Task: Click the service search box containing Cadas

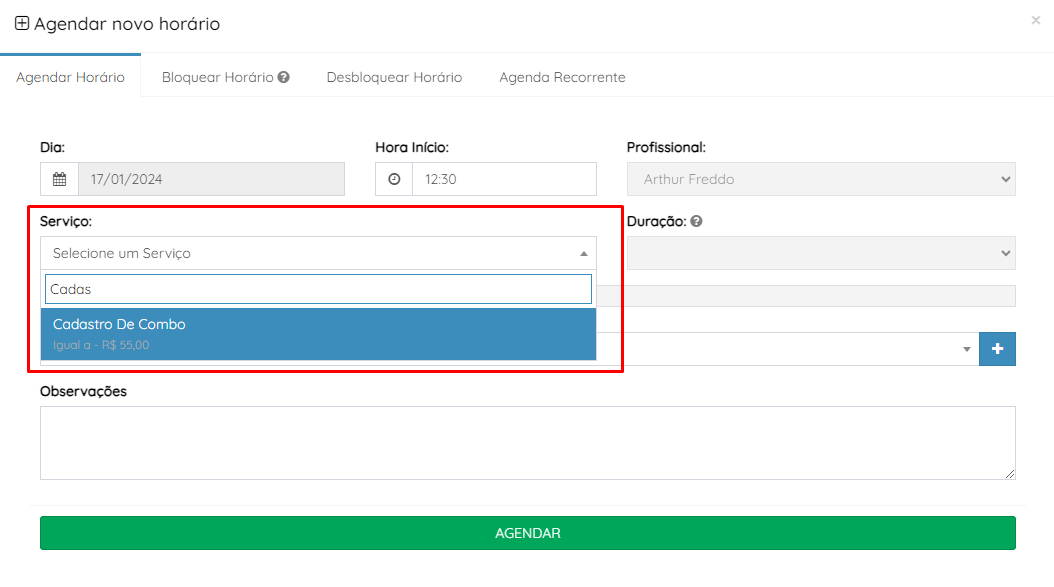Action: pyautogui.click(x=318, y=289)
